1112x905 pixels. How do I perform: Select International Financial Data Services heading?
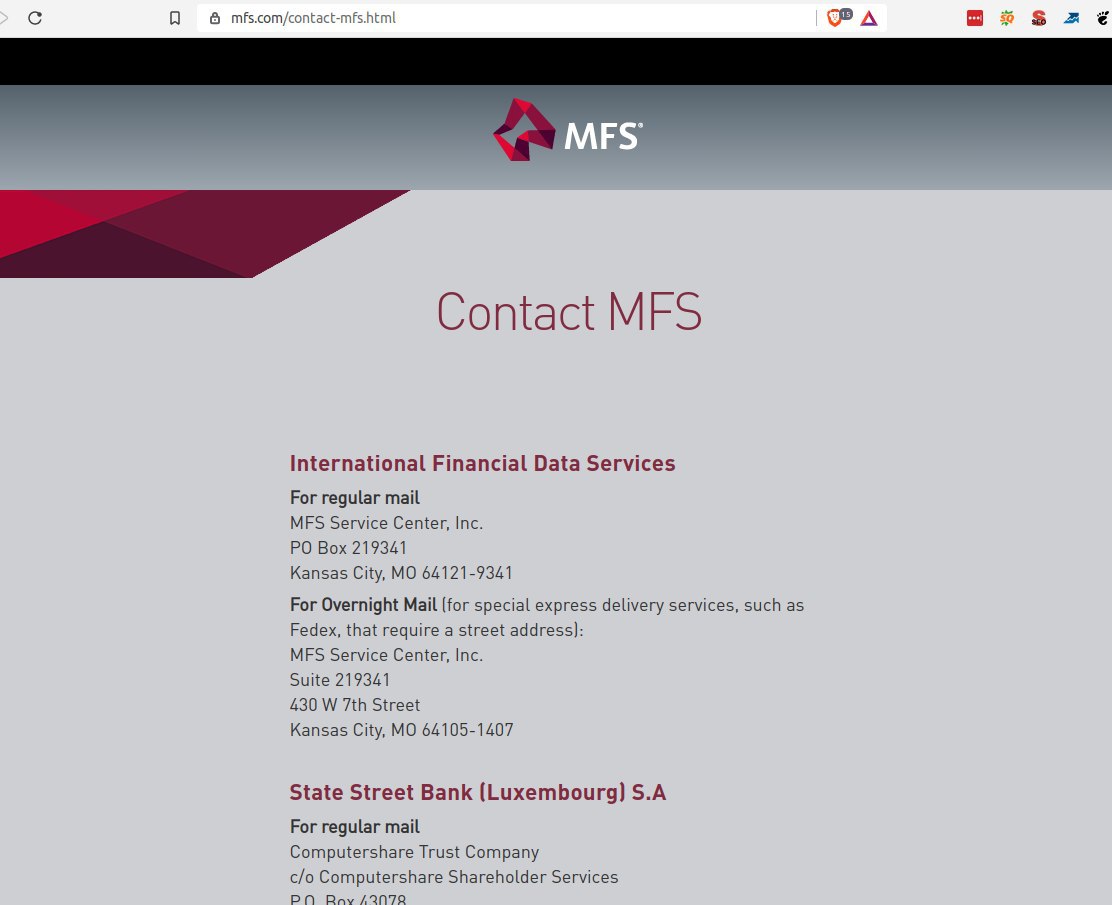[482, 463]
